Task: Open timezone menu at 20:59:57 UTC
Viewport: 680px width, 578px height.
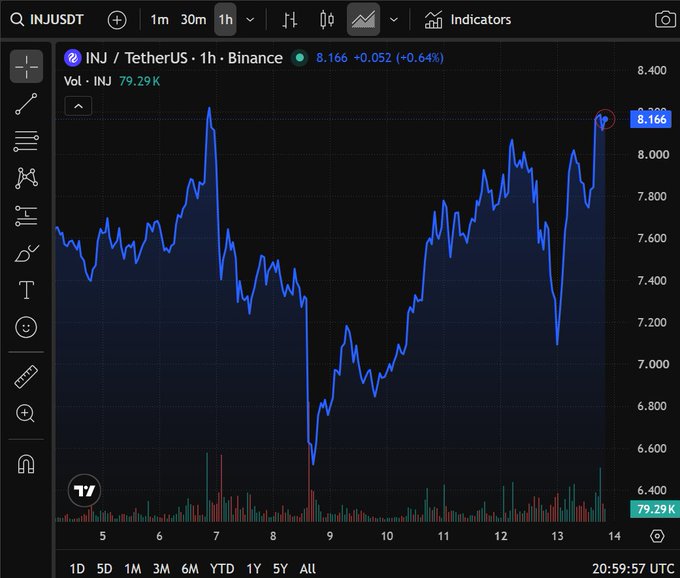Action: (633, 568)
